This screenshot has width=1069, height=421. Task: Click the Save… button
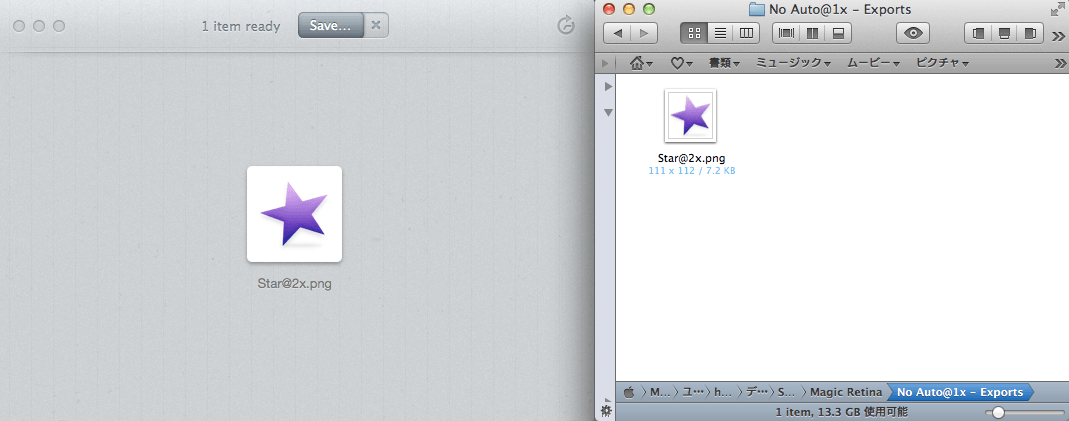[330, 26]
